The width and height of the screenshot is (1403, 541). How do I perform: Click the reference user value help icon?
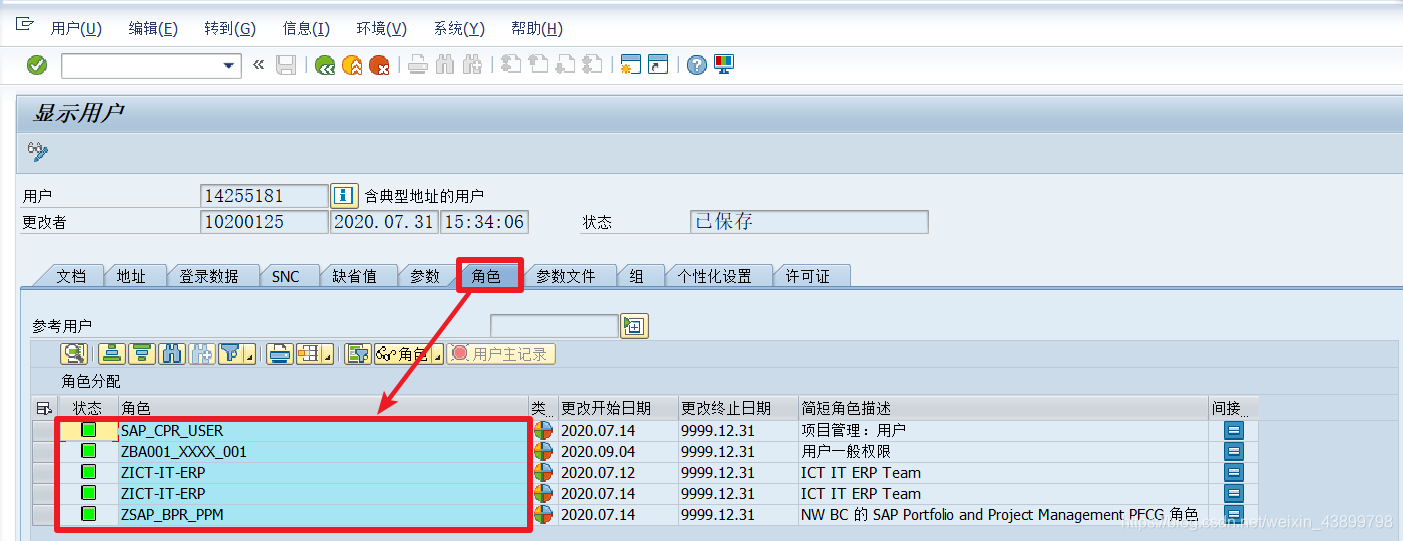[x=634, y=325]
